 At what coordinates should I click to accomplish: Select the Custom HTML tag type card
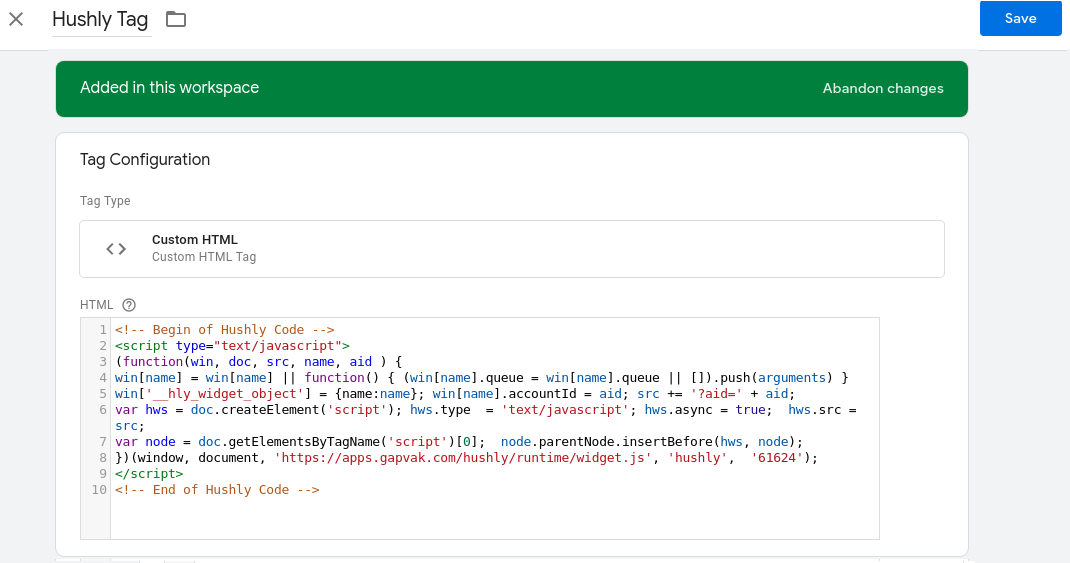coord(512,248)
